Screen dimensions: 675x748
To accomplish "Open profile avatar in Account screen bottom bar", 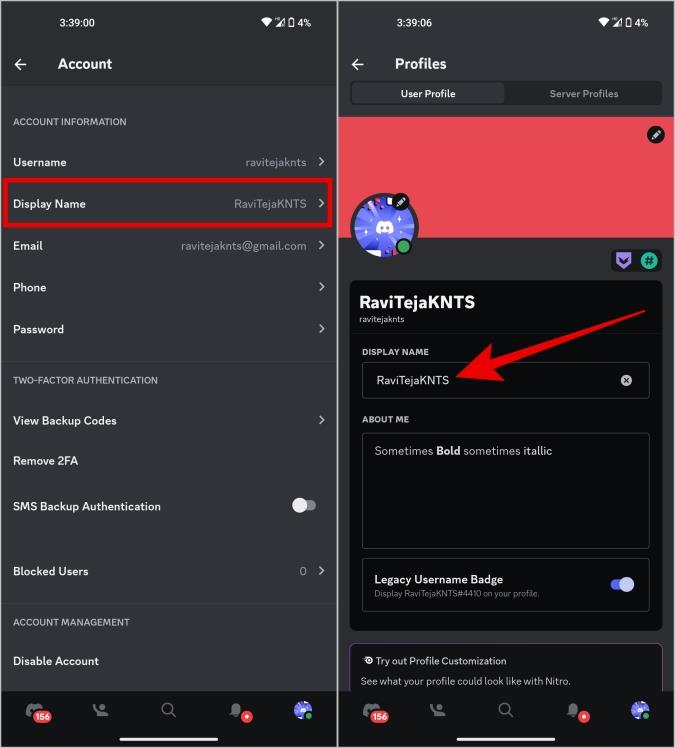I will coord(303,710).
